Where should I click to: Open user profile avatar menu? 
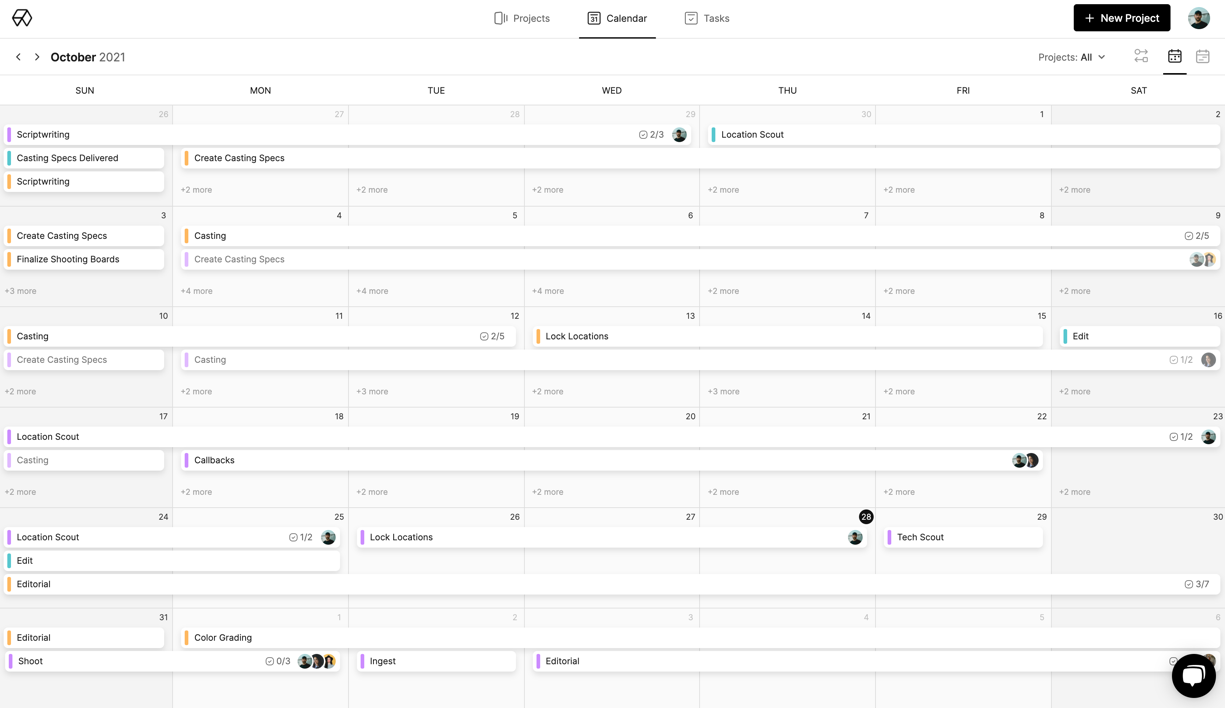point(1199,18)
